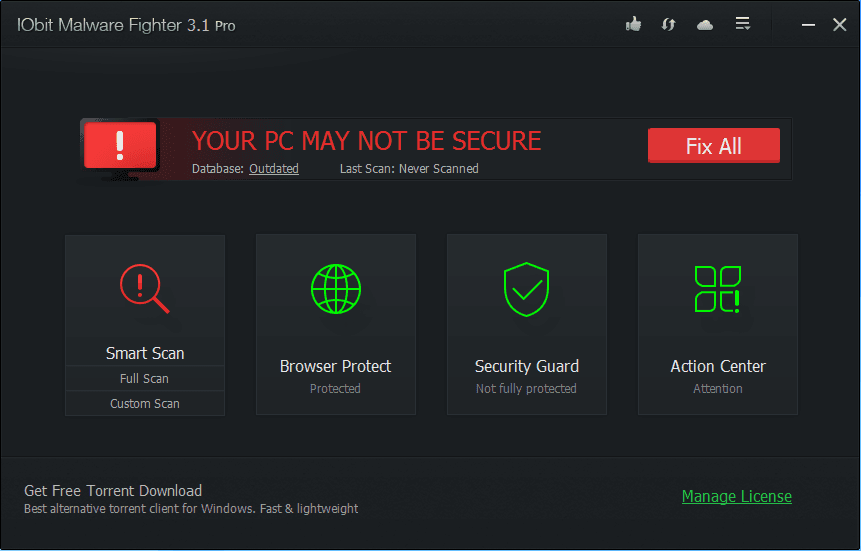The height and width of the screenshot is (551, 861).
Task: Click the Browser Protect globe icon
Action: coord(336,289)
